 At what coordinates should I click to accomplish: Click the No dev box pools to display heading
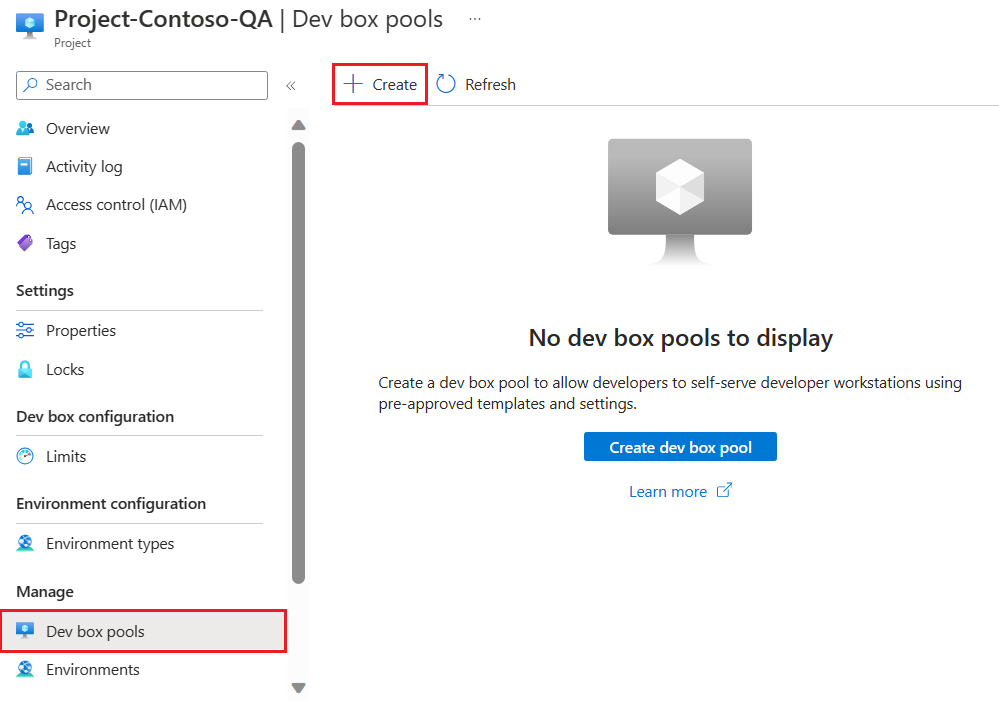(x=680, y=338)
